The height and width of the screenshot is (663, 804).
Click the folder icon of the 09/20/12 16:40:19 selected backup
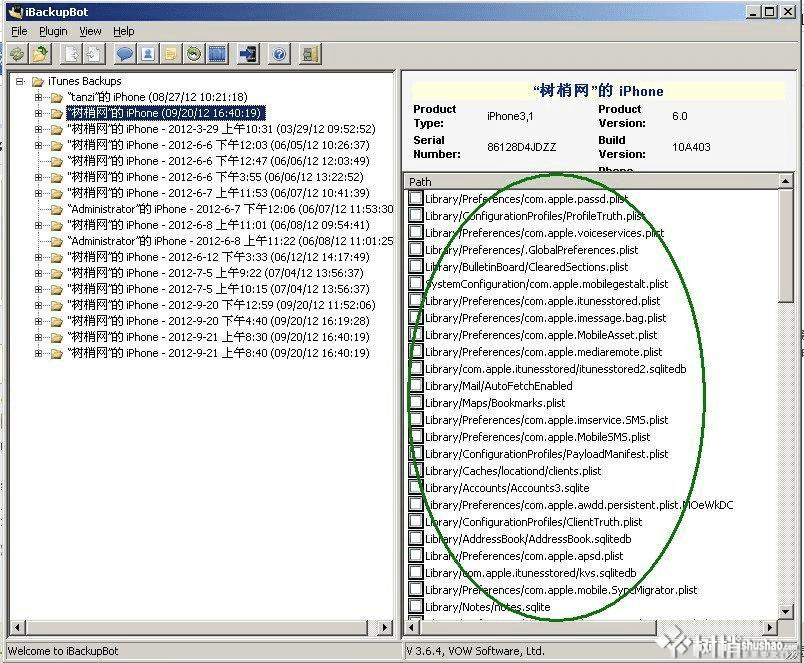coord(56,113)
